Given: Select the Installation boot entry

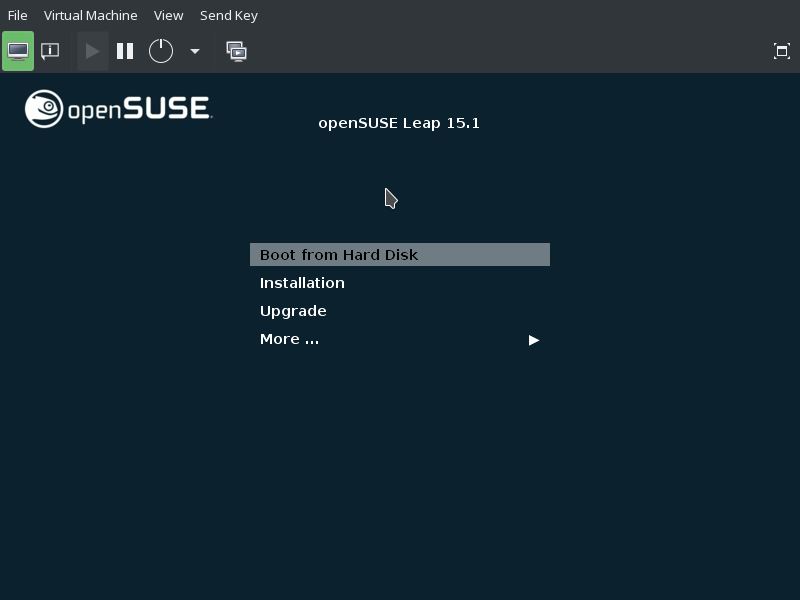Looking at the screenshot, I should click(302, 283).
